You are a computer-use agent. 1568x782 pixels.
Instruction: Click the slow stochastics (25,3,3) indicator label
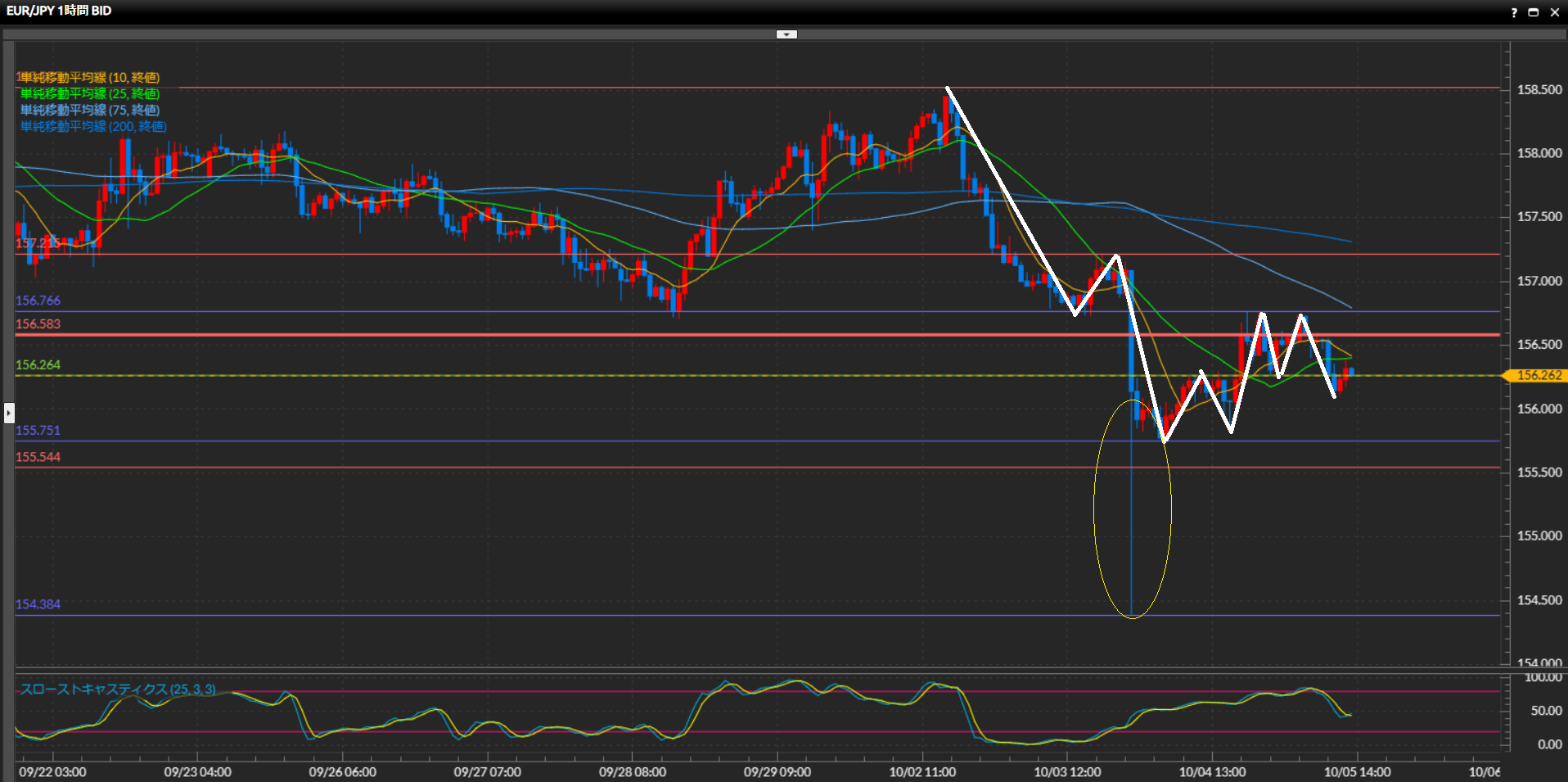(118, 689)
